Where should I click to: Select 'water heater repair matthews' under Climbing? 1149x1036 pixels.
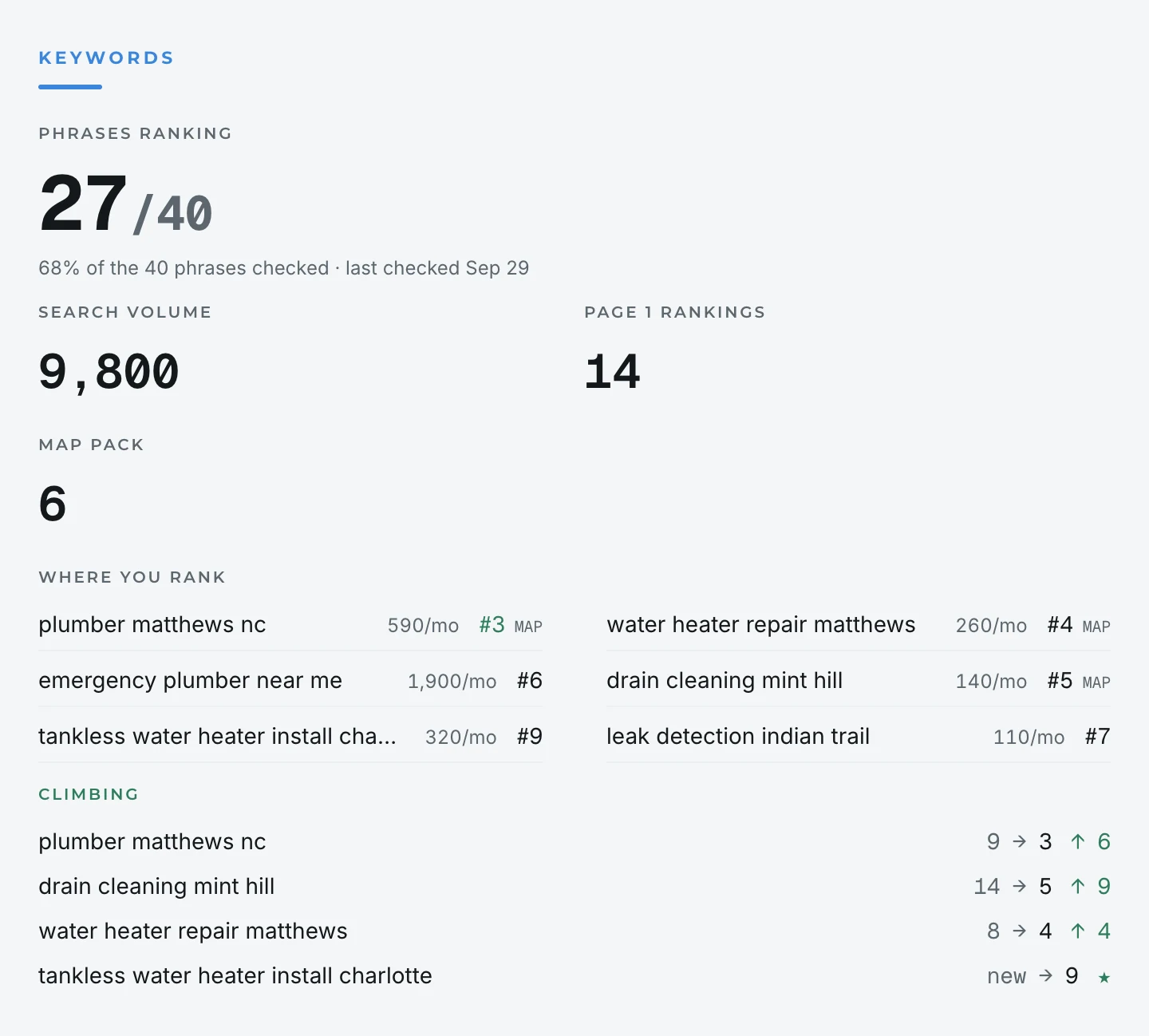coord(193,931)
